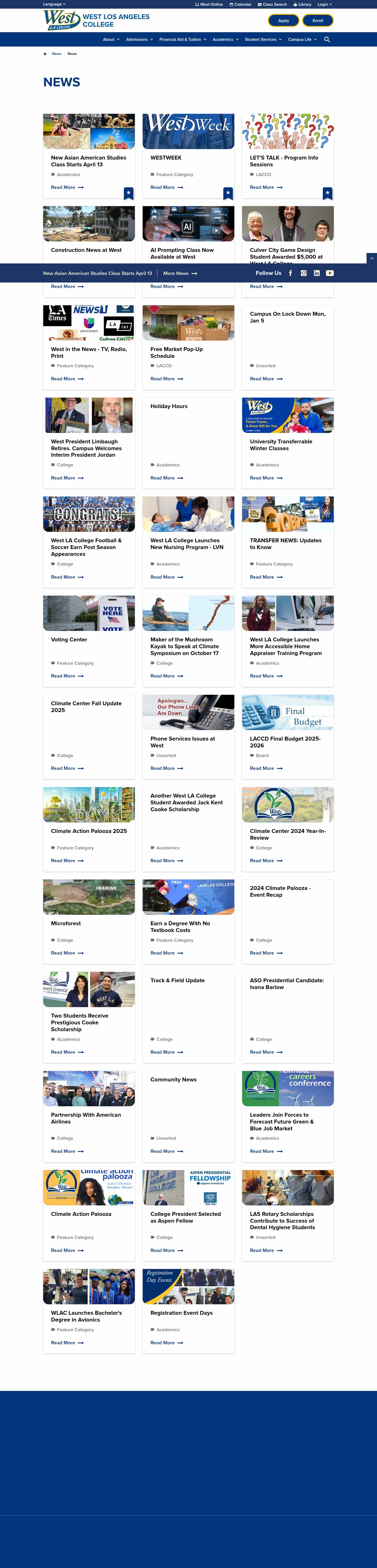Read More on Campus On Lock Down
377x1568 pixels.
[x=266, y=379]
